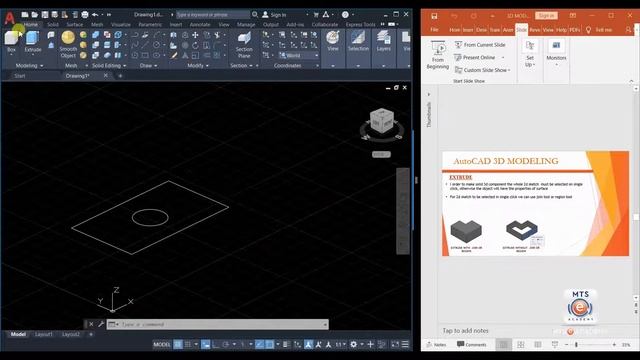
Task: Click the ViewCube in the drawing area
Action: pos(382,122)
